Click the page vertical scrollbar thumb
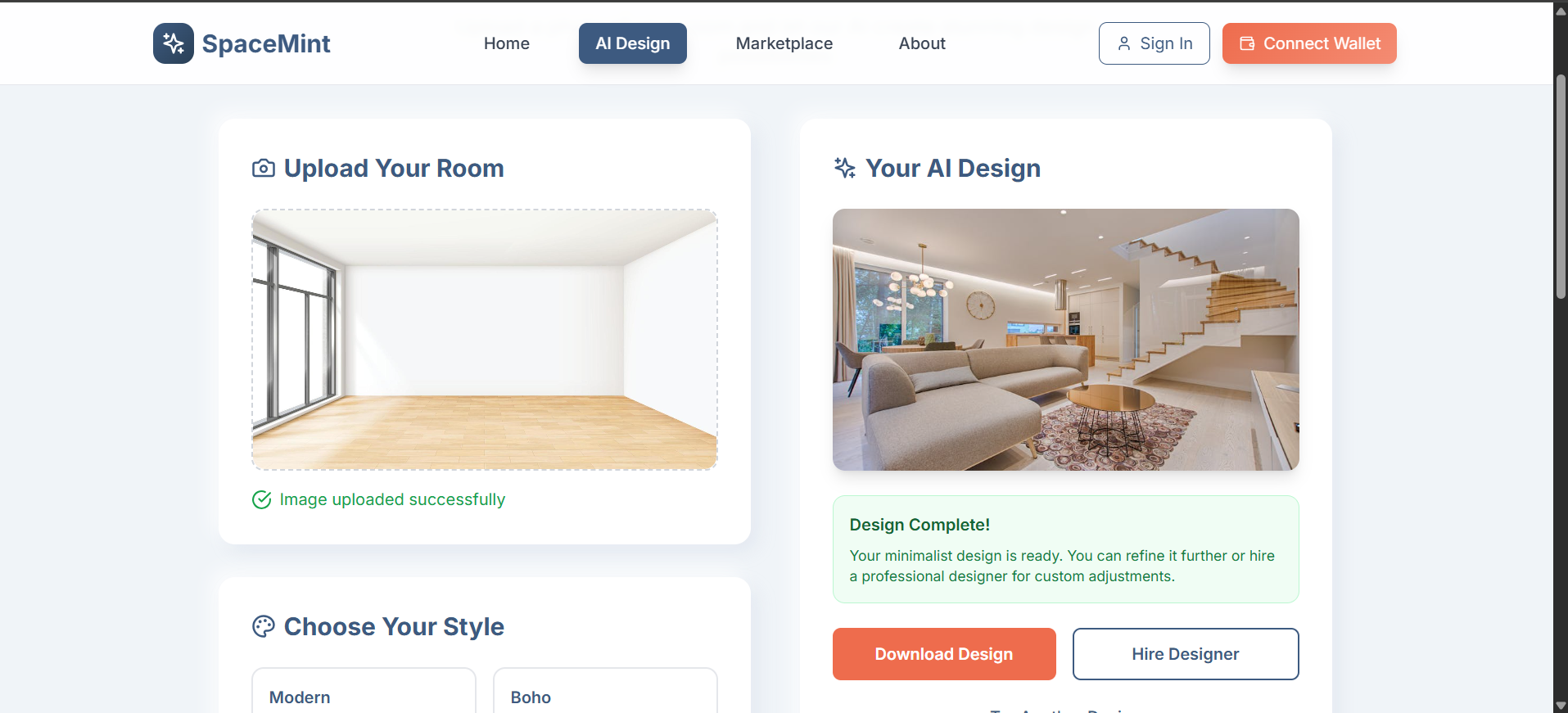This screenshot has width=1568, height=713. (x=1561, y=187)
